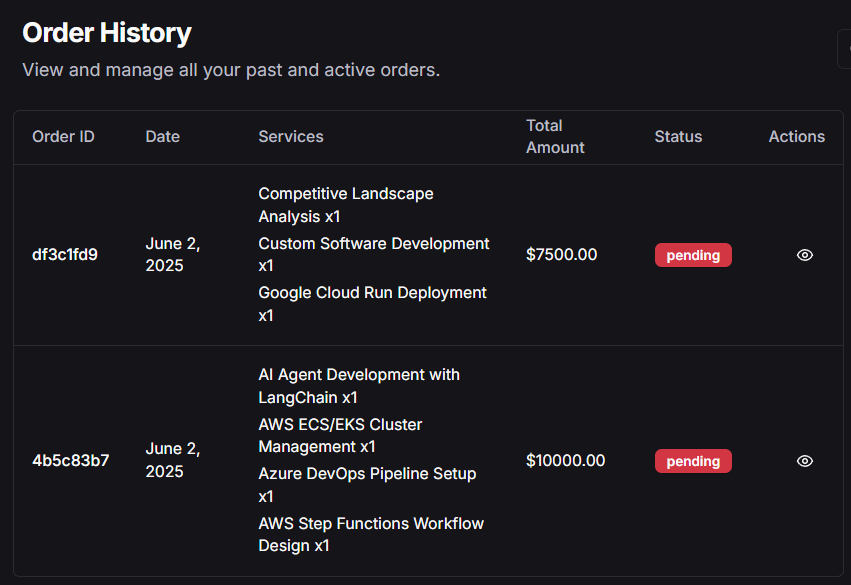851x585 pixels.
Task: Click the Competitive Landscape Analysis service entry
Action: 345,205
